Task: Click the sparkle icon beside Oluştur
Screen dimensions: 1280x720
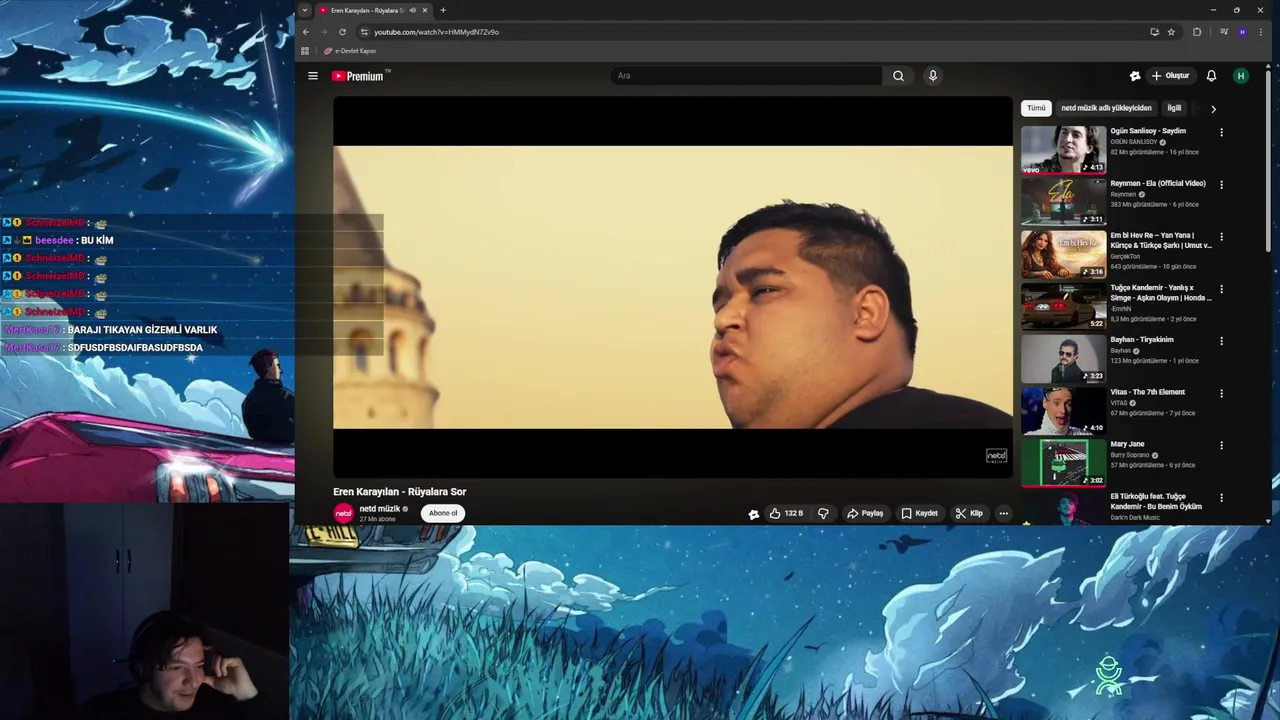Action: point(1135,76)
